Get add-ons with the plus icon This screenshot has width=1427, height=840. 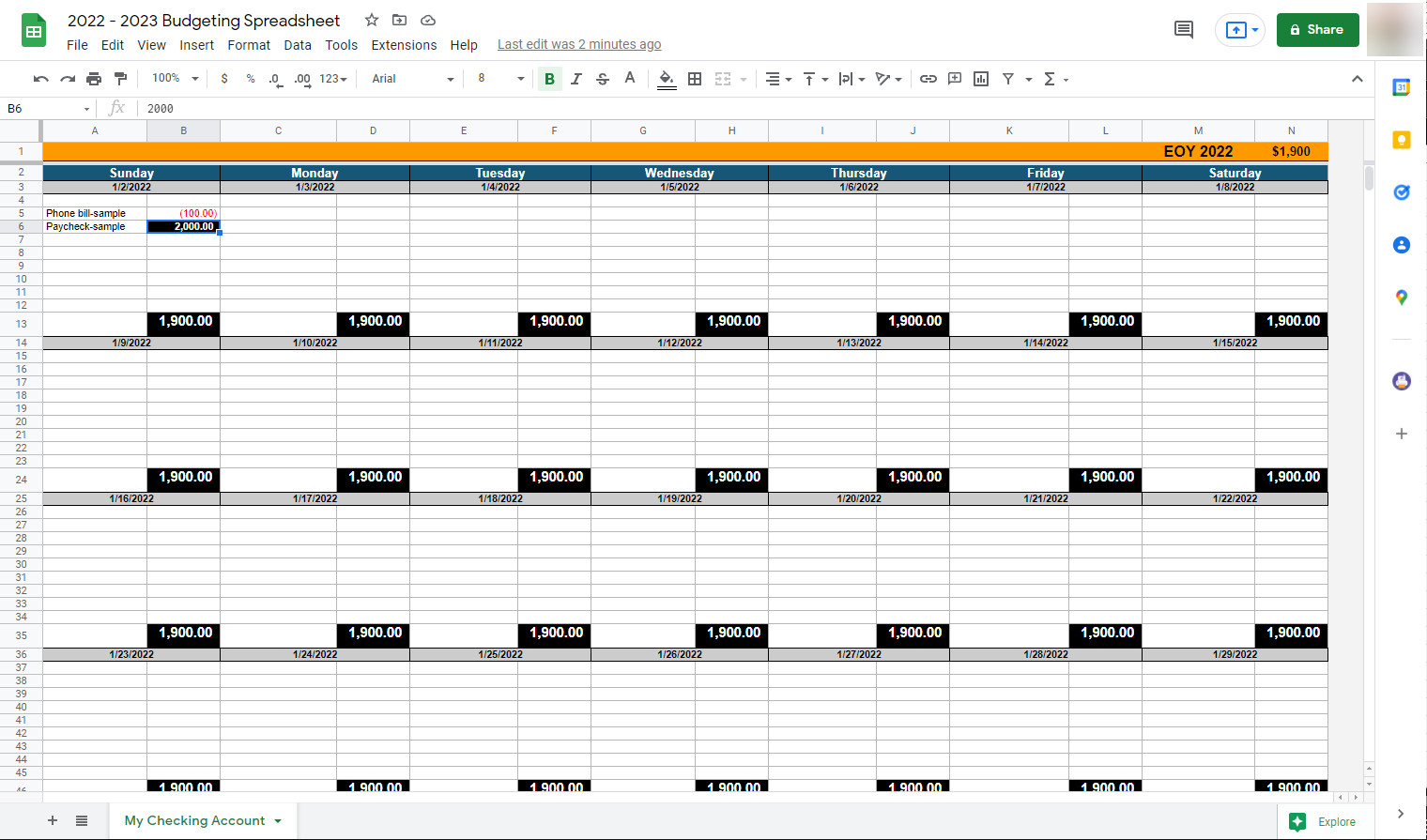[1402, 434]
